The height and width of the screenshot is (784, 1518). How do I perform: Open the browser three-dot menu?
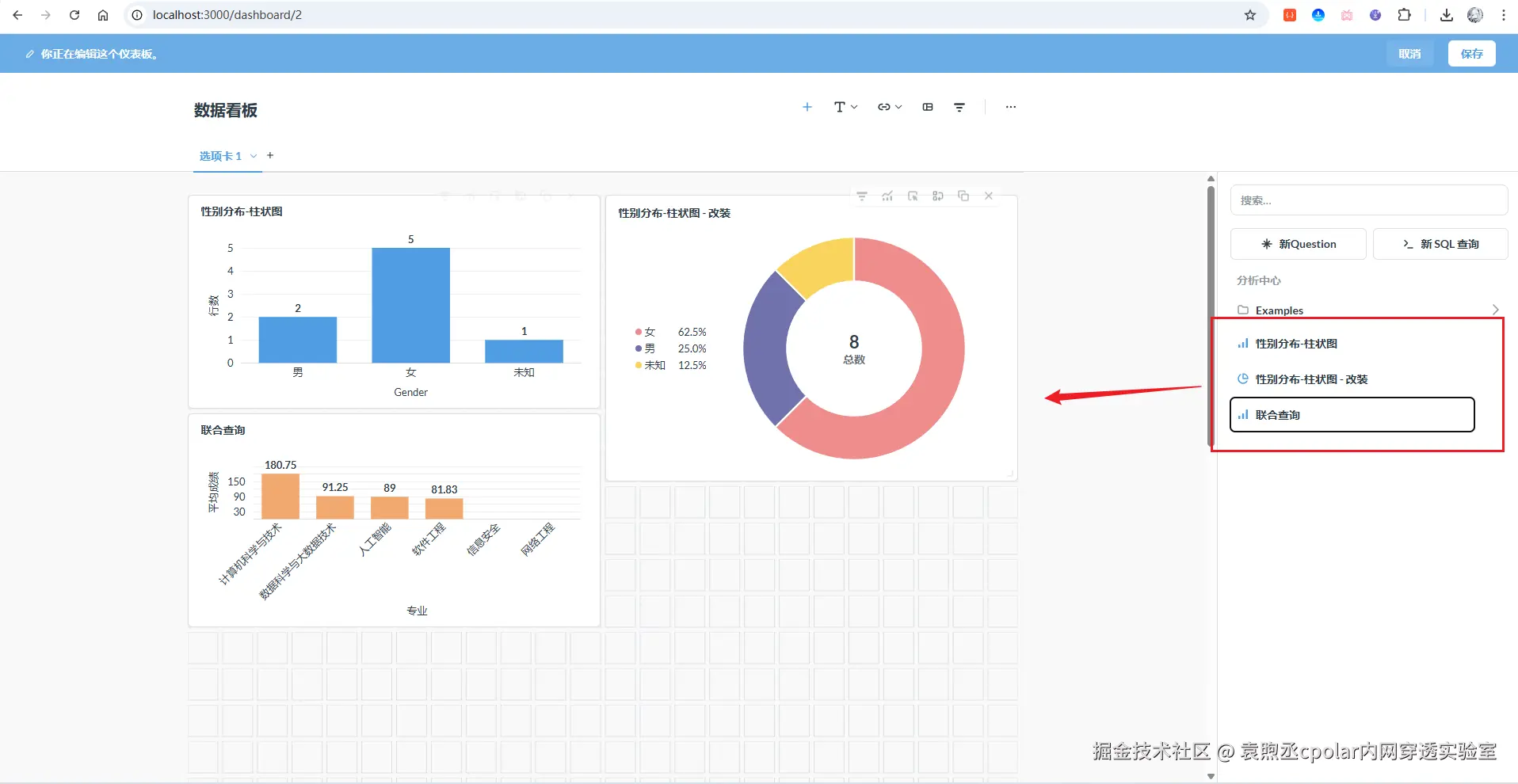[1504, 15]
